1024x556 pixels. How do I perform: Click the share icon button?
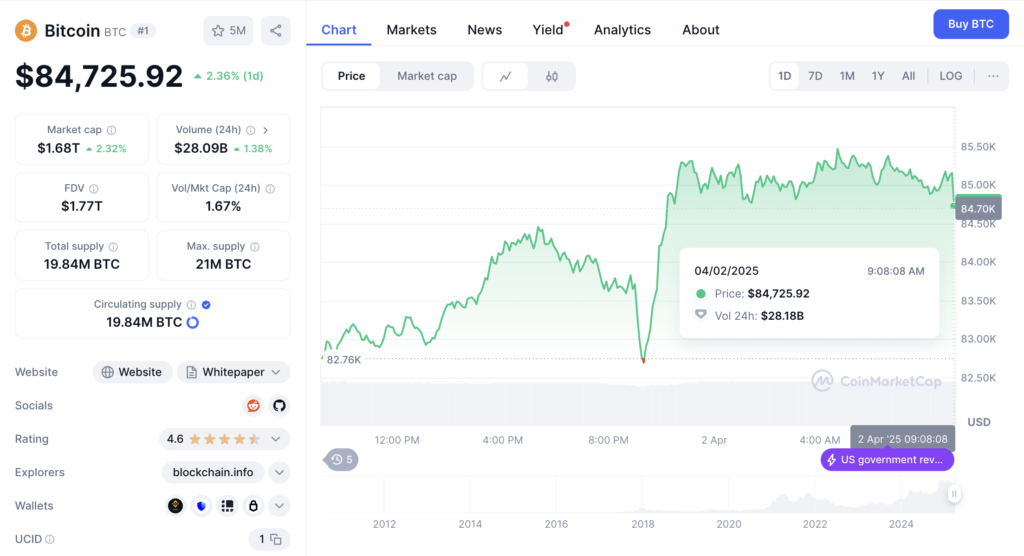tap(276, 31)
